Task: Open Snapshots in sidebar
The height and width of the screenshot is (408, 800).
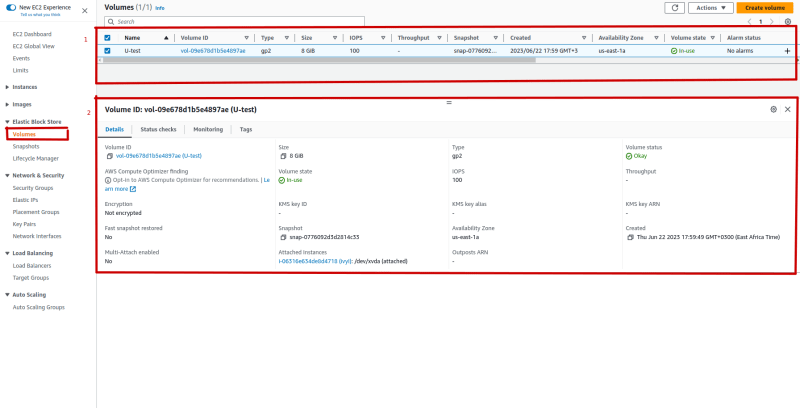Action: point(26,146)
